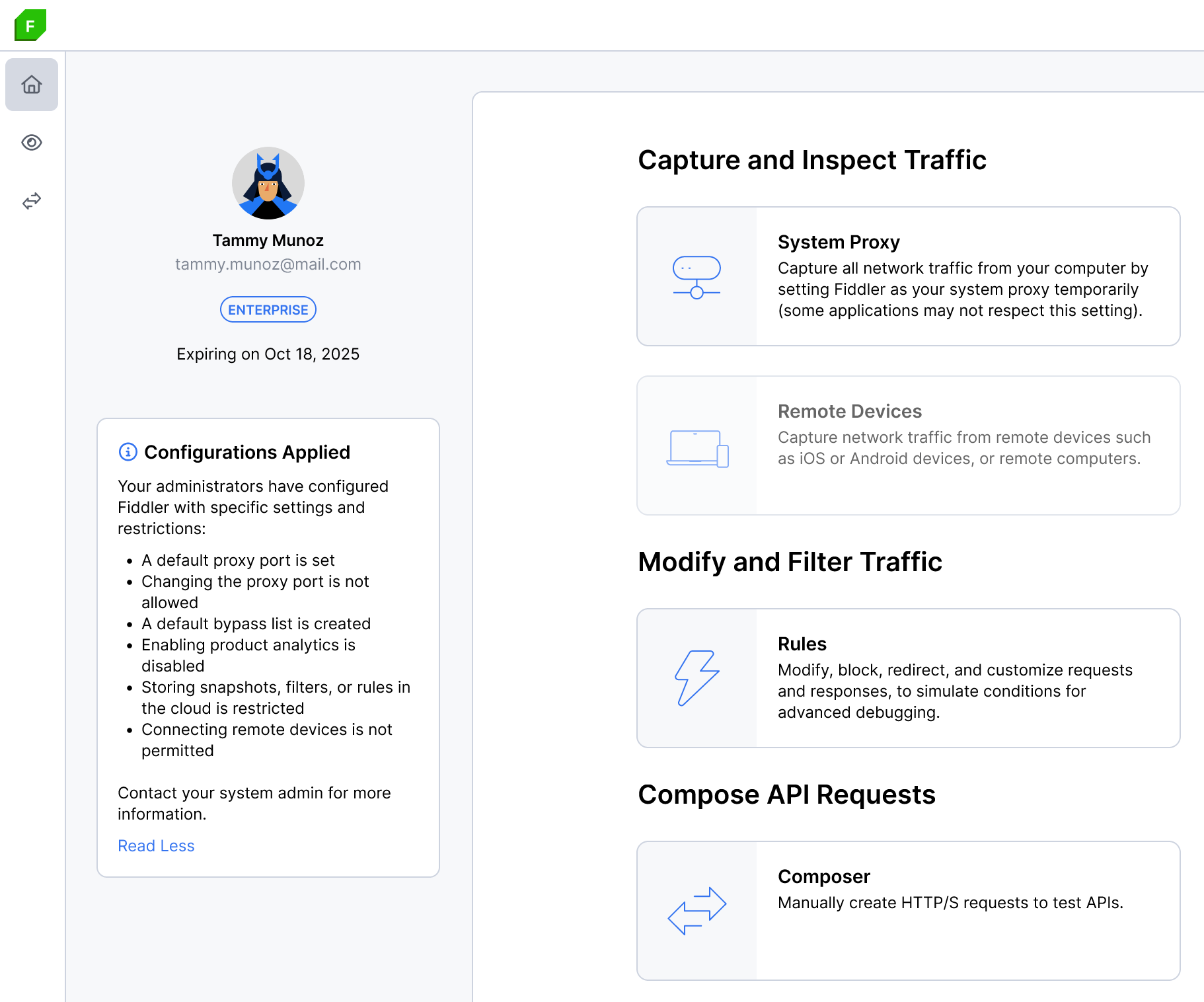Image resolution: width=1204 pixels, height=1002 pixels.
Task: Click 'Changing the proxy port is not allowed'
Action: click(x=255, y=592)
